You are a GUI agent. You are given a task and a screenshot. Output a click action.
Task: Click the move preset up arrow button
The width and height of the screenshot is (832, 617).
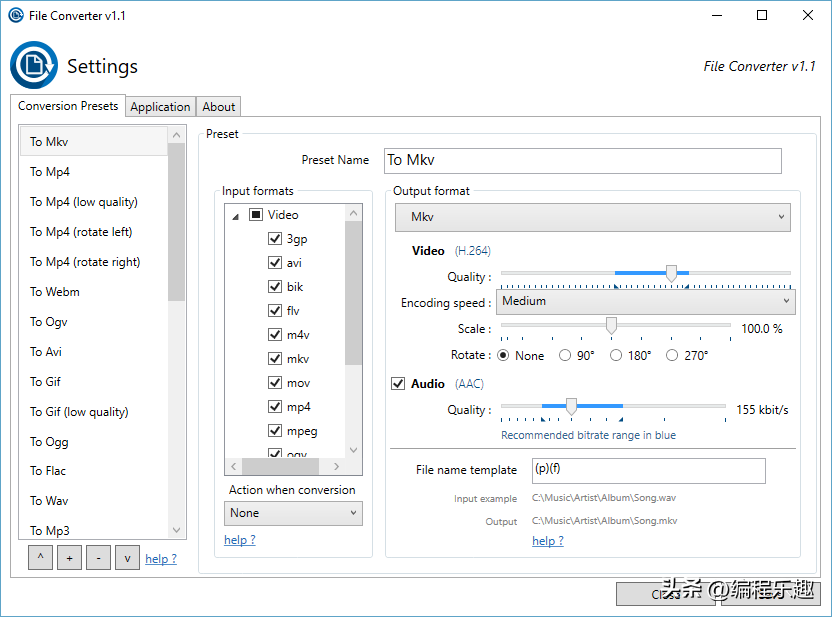coord(41,558)
